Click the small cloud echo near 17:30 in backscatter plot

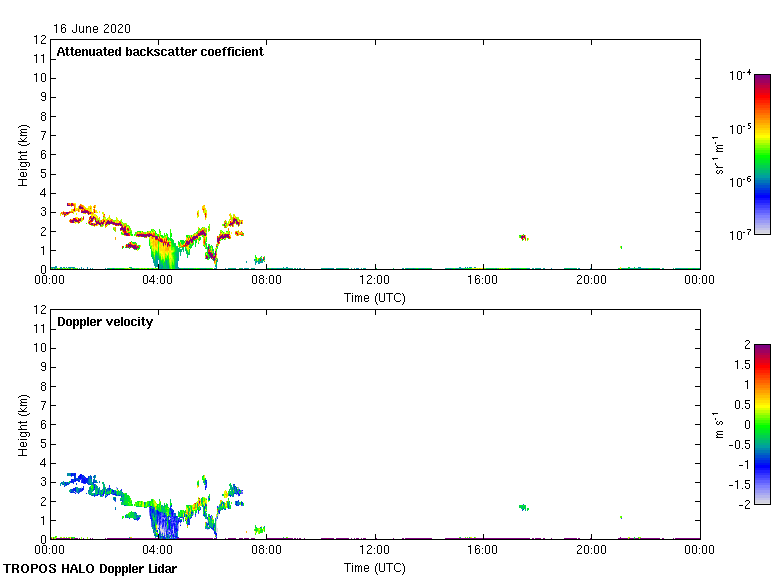coord(522,237)
